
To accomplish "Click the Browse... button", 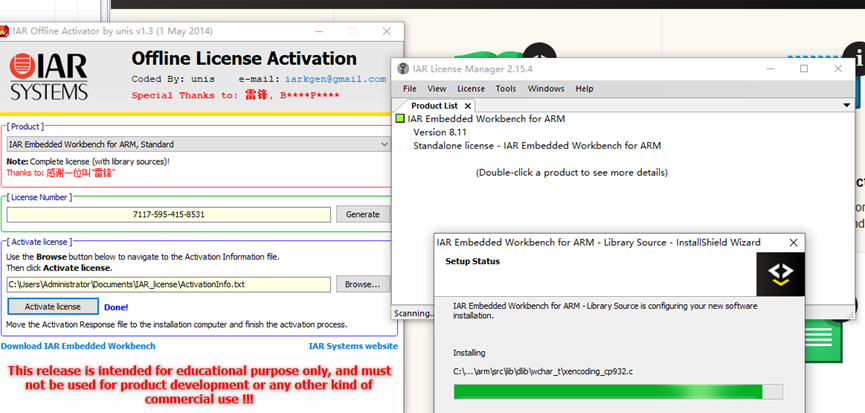I will click(362, 285).
